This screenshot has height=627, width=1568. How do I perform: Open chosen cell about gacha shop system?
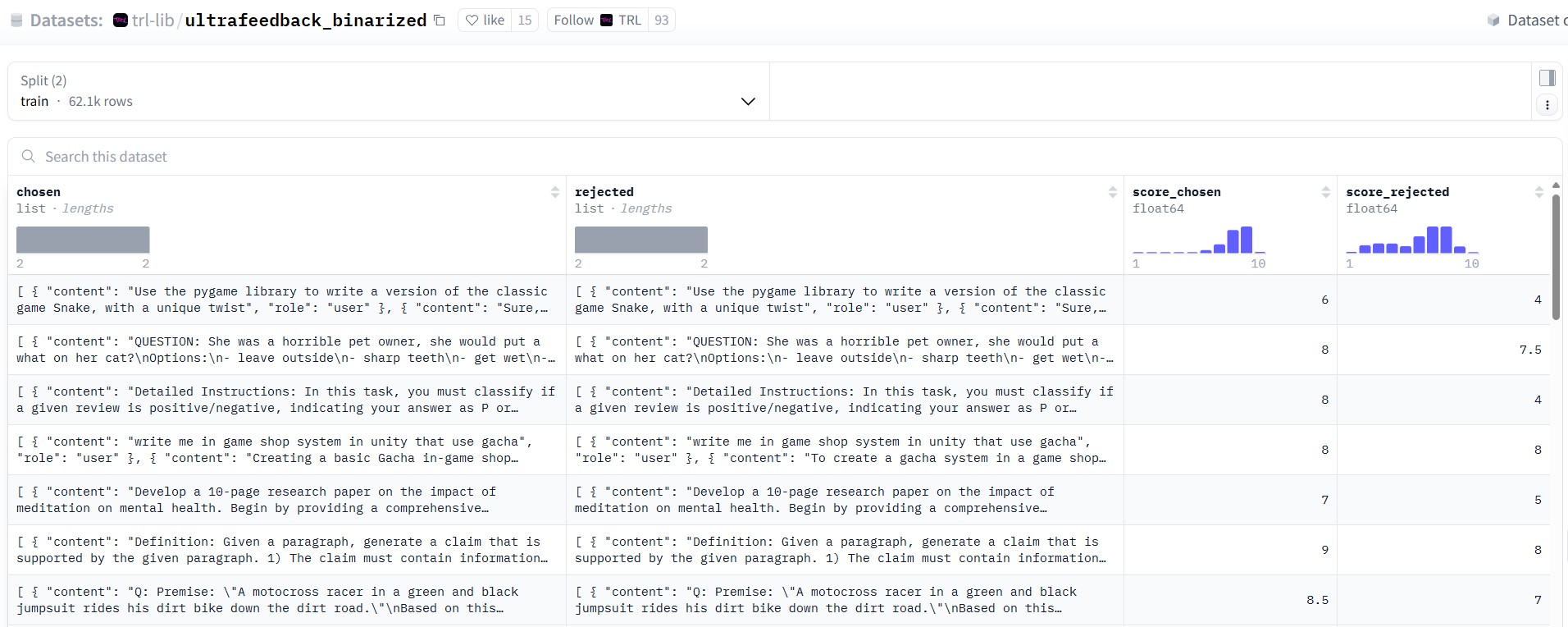pyautogui.click(x=287, y=450)
